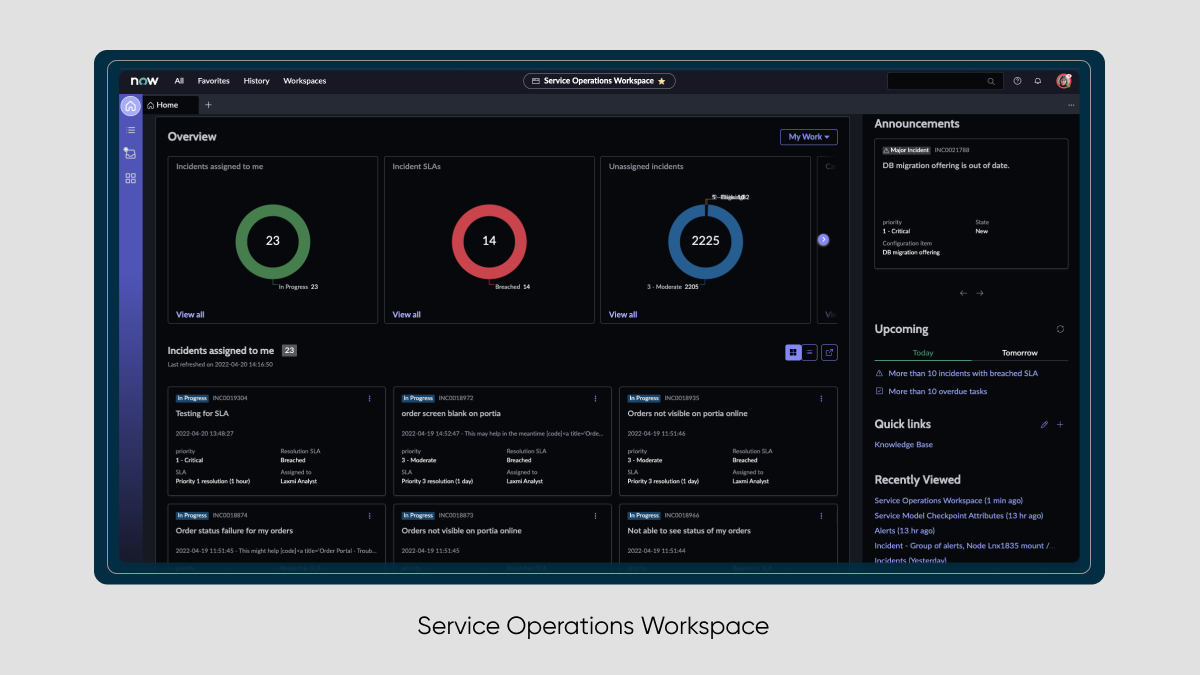Click the Inbox icon in left sidebar

[x=130, y=154]
